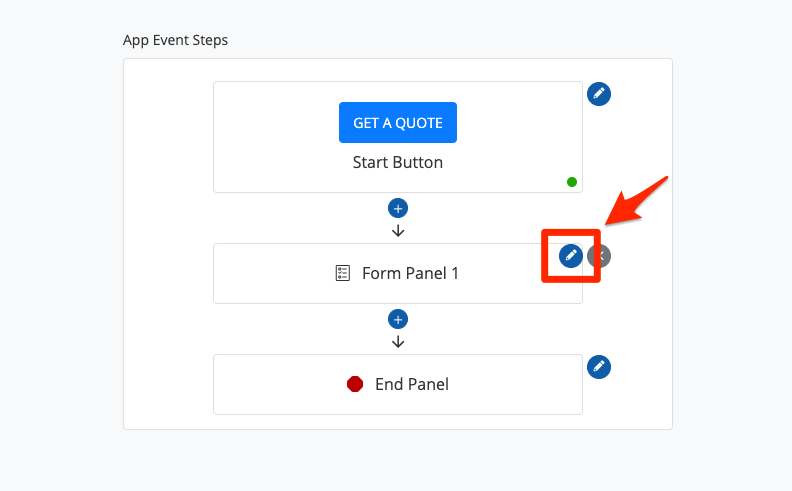
Task: Click the green status dot on Start Button card
Action: 572,182
